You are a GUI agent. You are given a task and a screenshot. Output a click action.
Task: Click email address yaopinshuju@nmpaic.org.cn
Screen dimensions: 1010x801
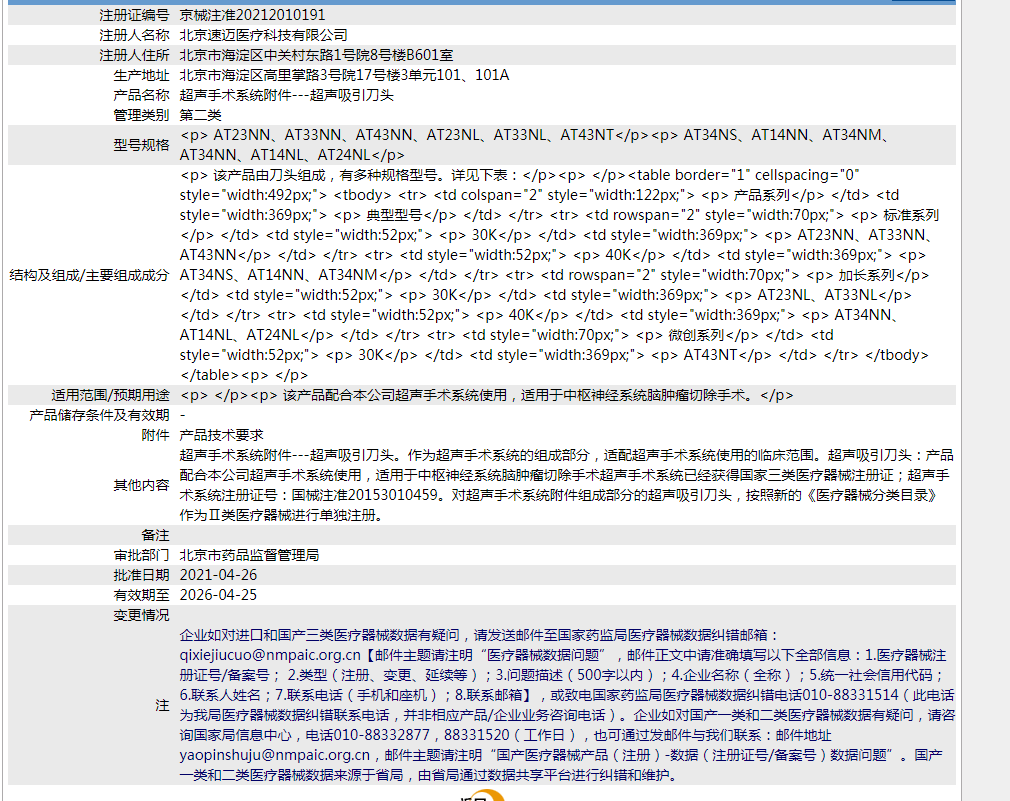274,755
